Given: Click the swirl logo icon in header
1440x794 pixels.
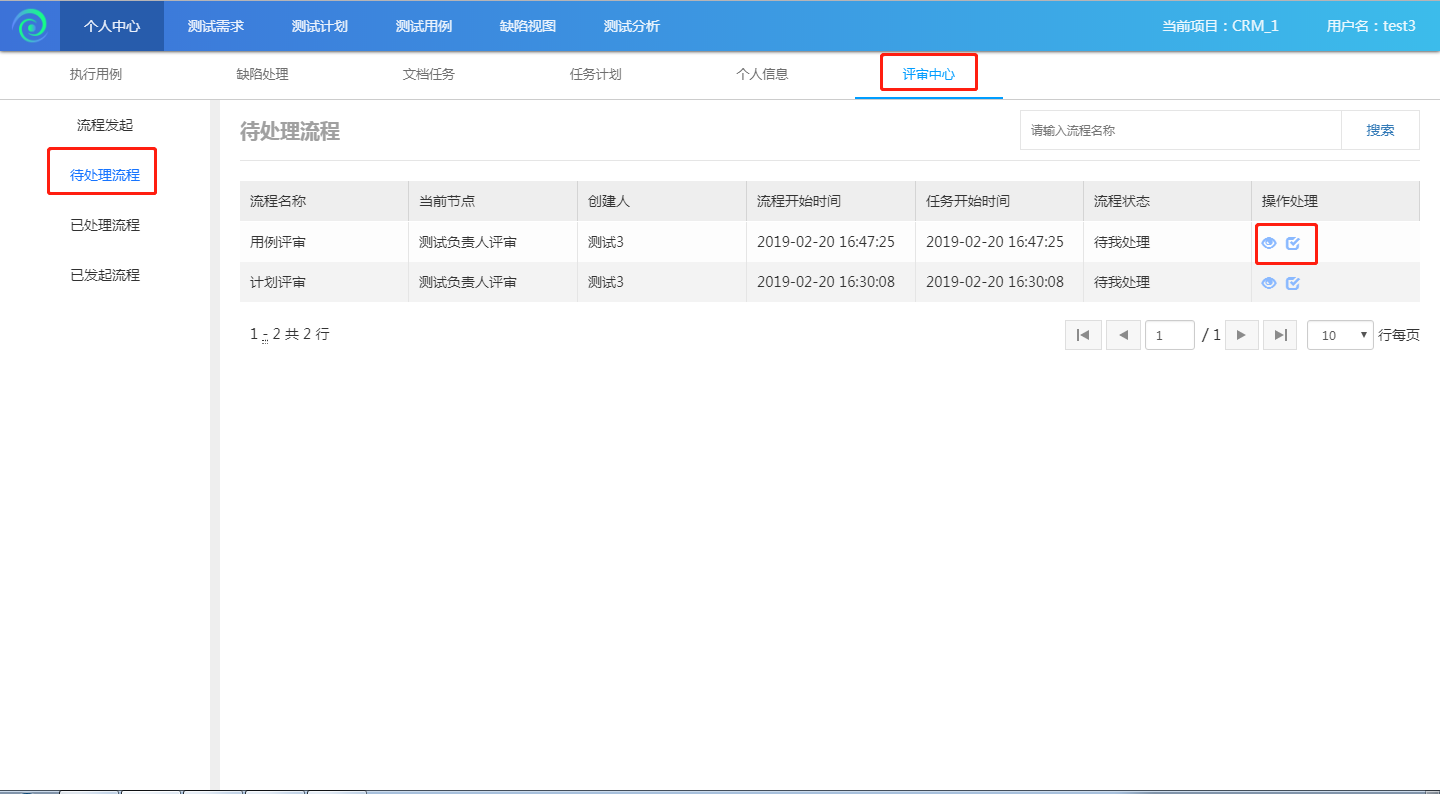Looking at the screenshot, I should [x=30, y=26].
